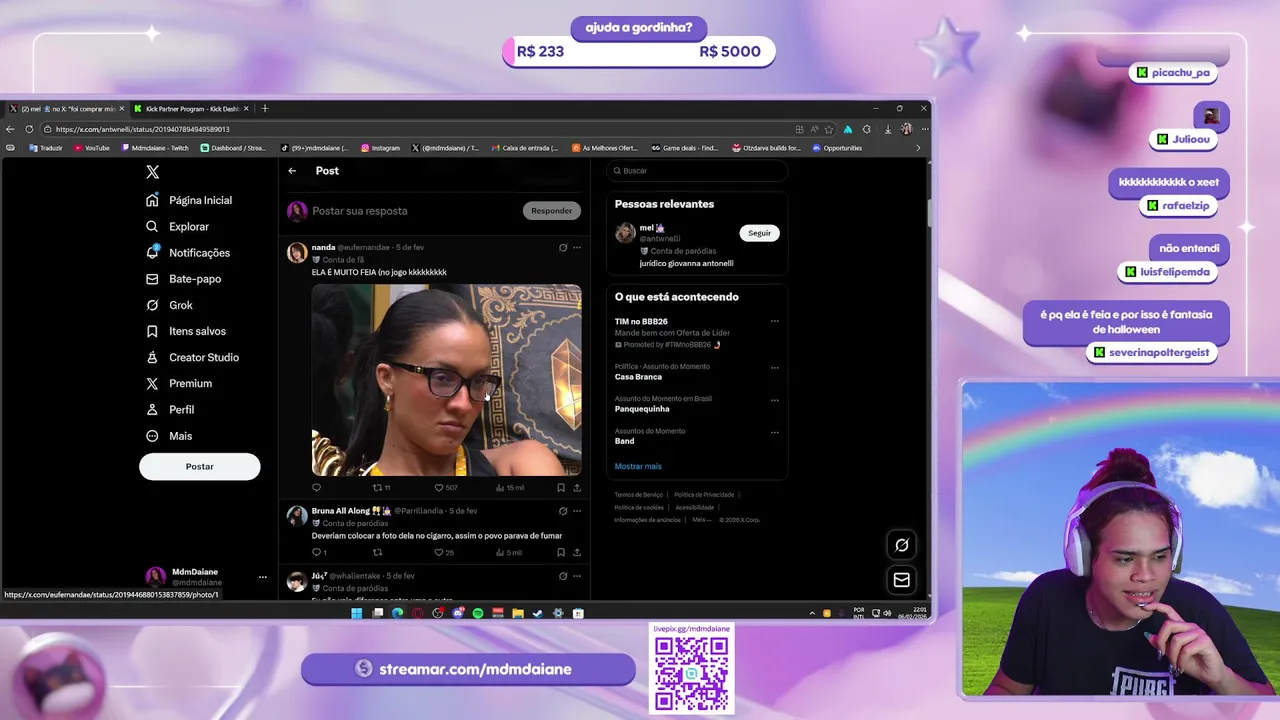Open Grok from the sidebar

[x=170, y=305]
